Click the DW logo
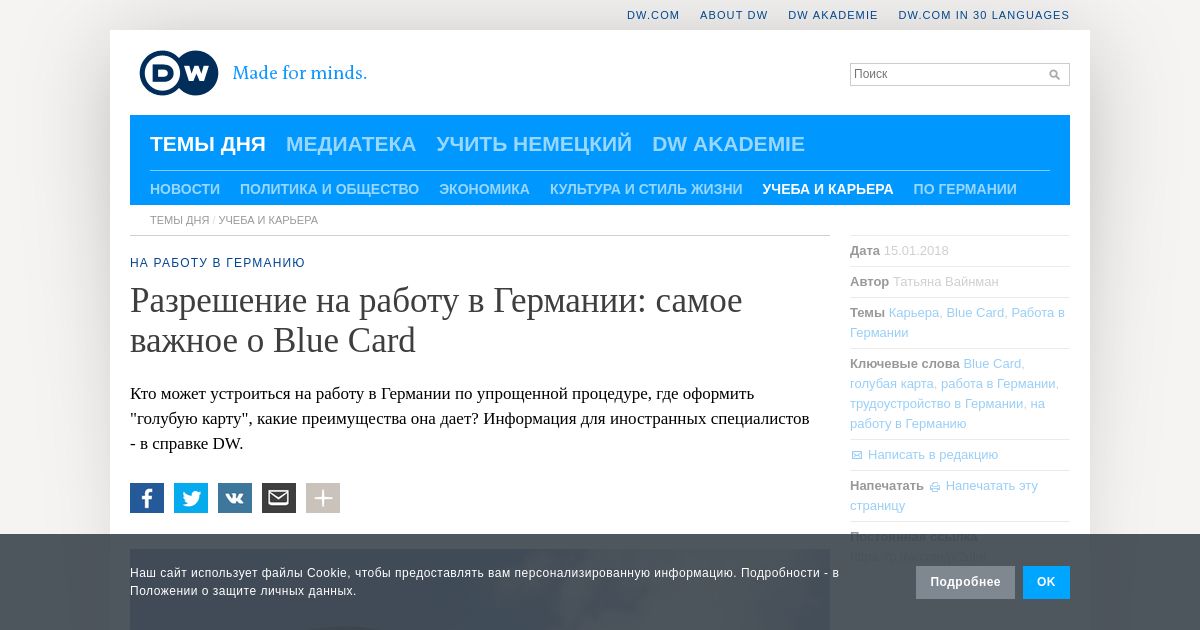This screenshot has width=1200, height=630. [x=179, y=73]
